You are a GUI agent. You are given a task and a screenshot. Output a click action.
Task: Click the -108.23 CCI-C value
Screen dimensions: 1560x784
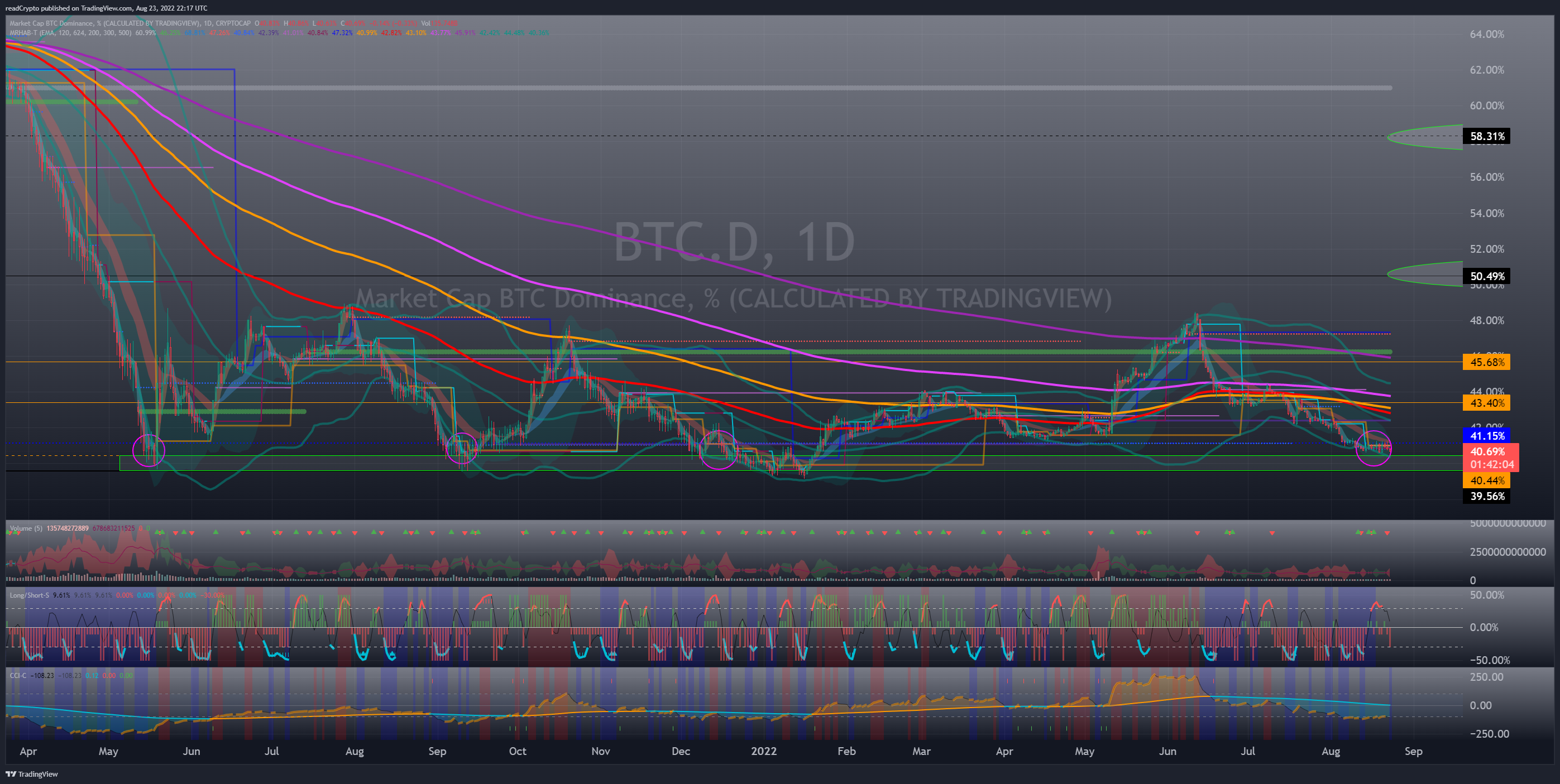point(42,675)
